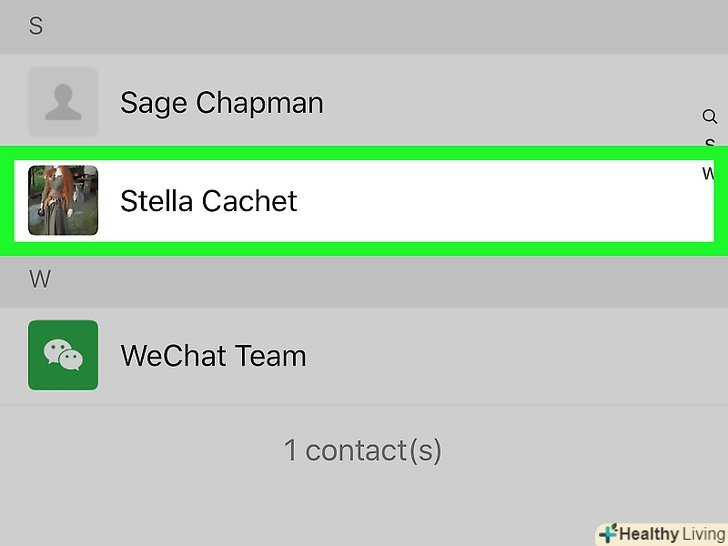
Task: Click the contact count footer text
Action: [362, 450]
